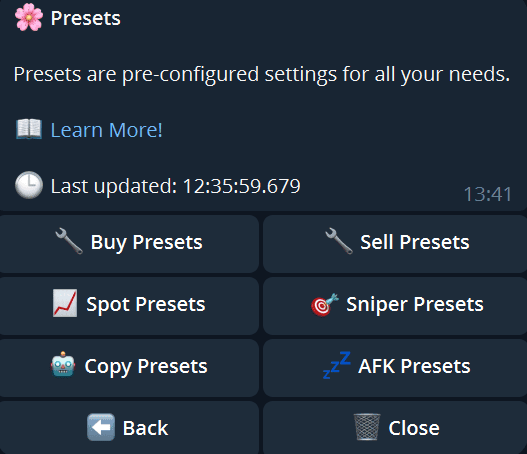The height and width of the screenshot is (454, 527).
Task: Follow the Learn More! link
Action: (x=106, y=130)
